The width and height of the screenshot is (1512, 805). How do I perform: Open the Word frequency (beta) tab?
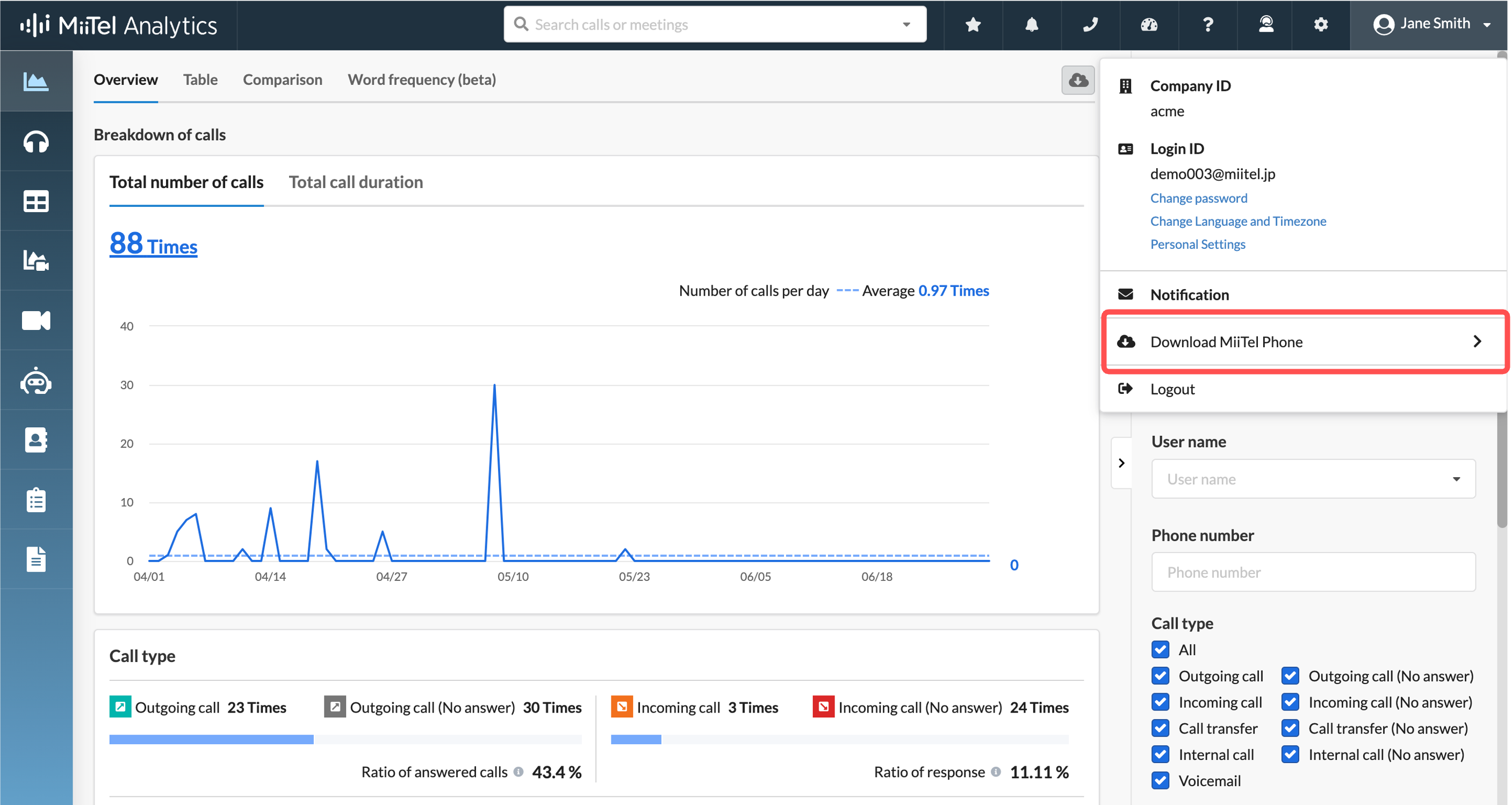421,80
